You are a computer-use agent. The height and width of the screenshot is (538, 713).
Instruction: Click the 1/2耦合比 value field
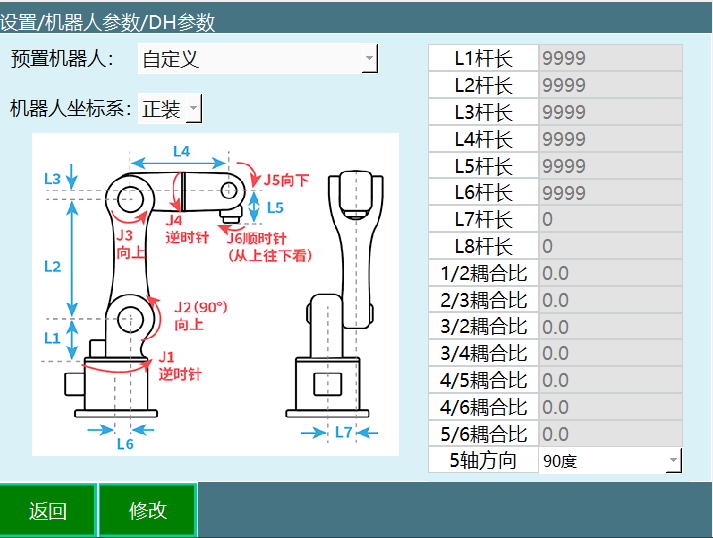click(610, 273)
